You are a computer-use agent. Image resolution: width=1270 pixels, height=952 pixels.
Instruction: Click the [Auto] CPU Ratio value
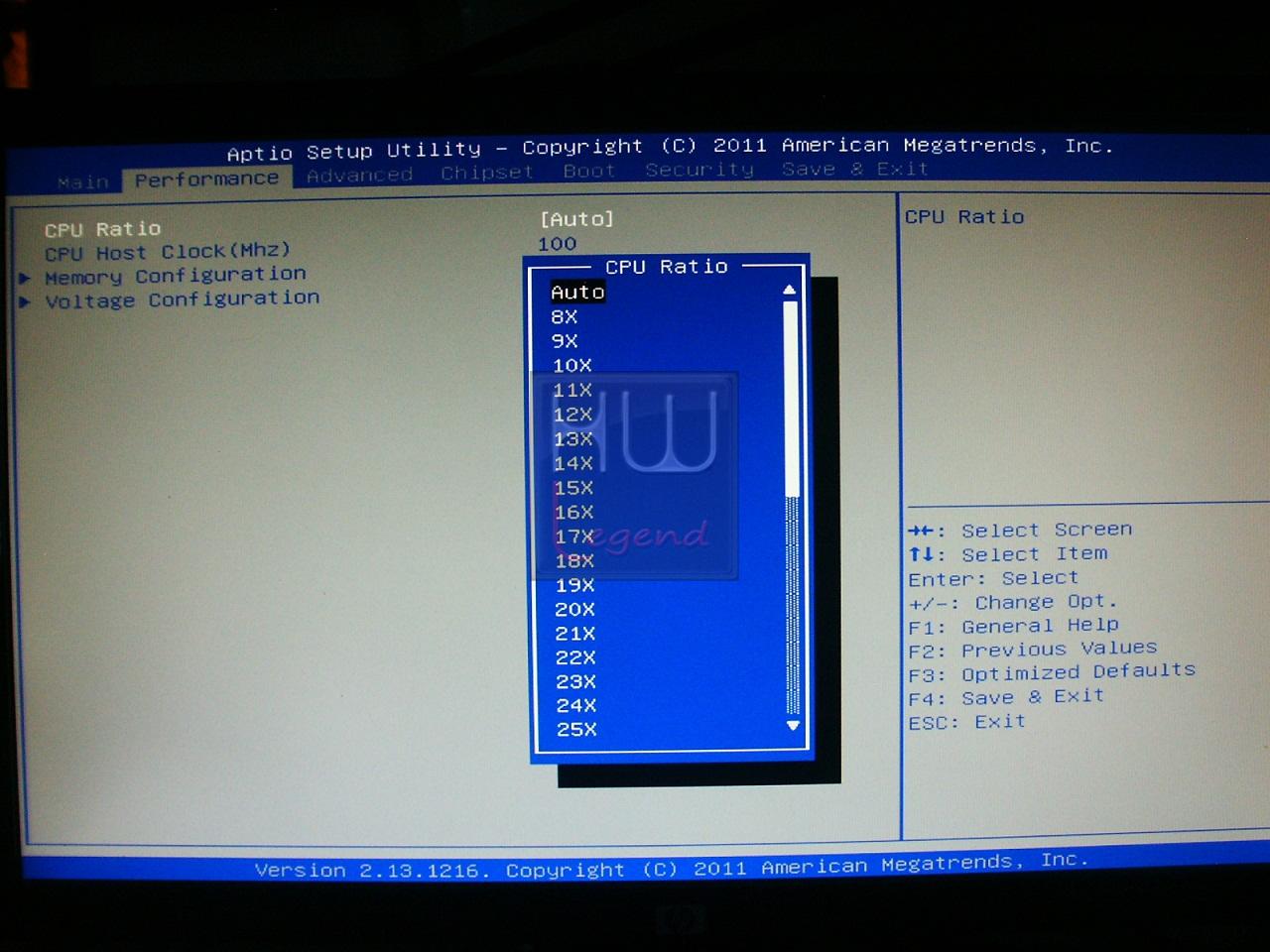pyautogui.click(x=576, y=218)
